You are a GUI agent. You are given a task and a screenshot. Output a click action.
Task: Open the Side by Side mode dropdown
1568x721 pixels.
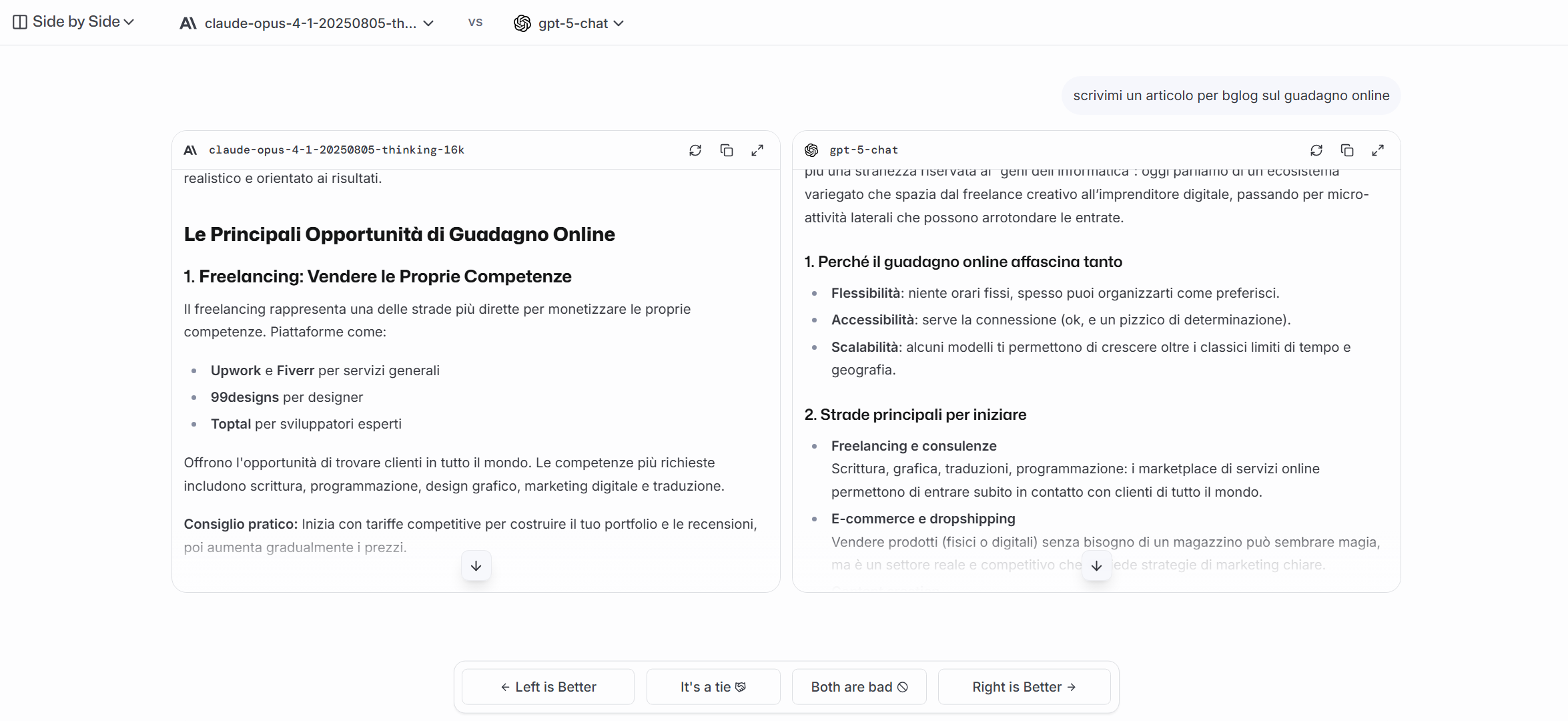pyautogui.click(x=73, y=22)
